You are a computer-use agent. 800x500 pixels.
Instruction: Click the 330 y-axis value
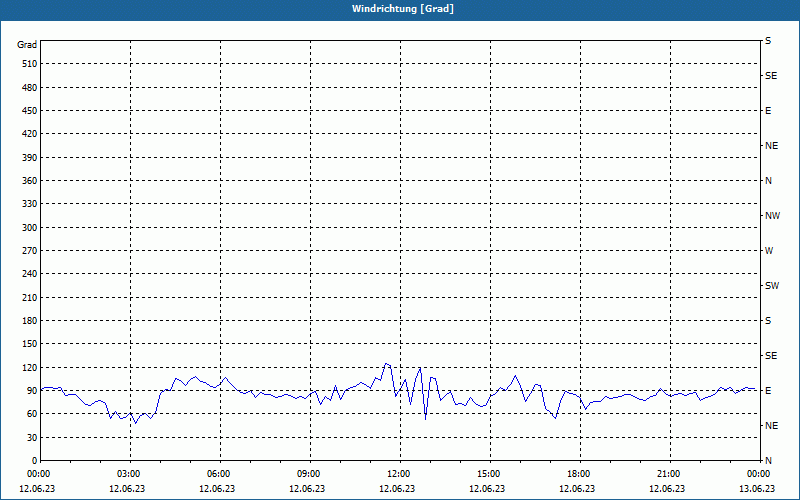click(30, 204)
